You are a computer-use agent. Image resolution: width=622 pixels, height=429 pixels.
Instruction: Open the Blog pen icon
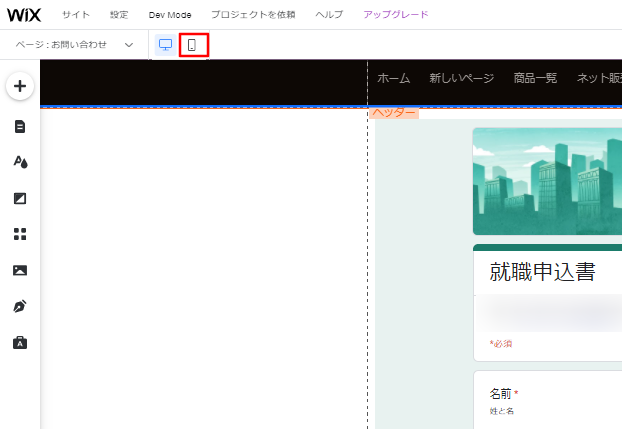pos(20,306)
